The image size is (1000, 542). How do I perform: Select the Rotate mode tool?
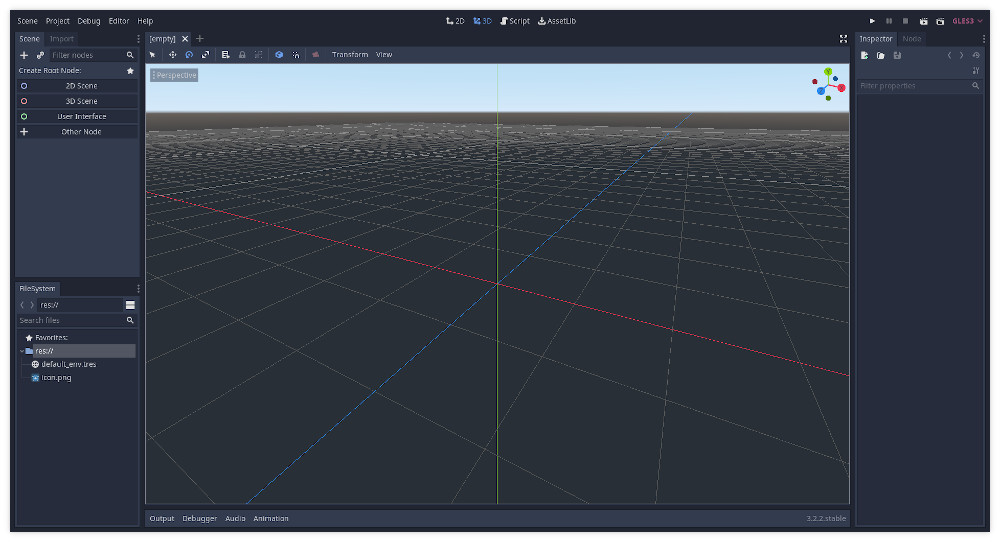point(189,55)
